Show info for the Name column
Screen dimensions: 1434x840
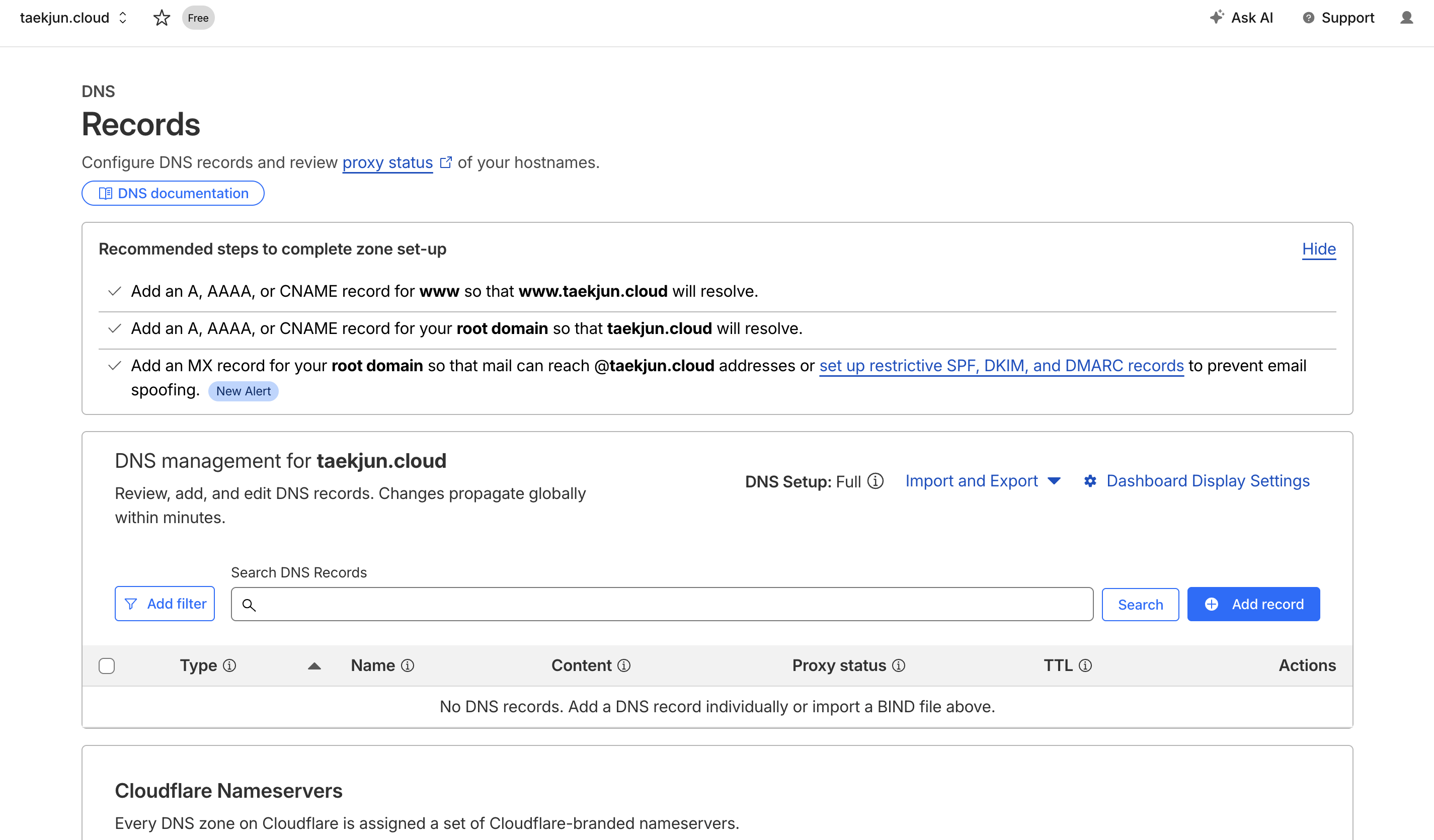click(408, 665)
